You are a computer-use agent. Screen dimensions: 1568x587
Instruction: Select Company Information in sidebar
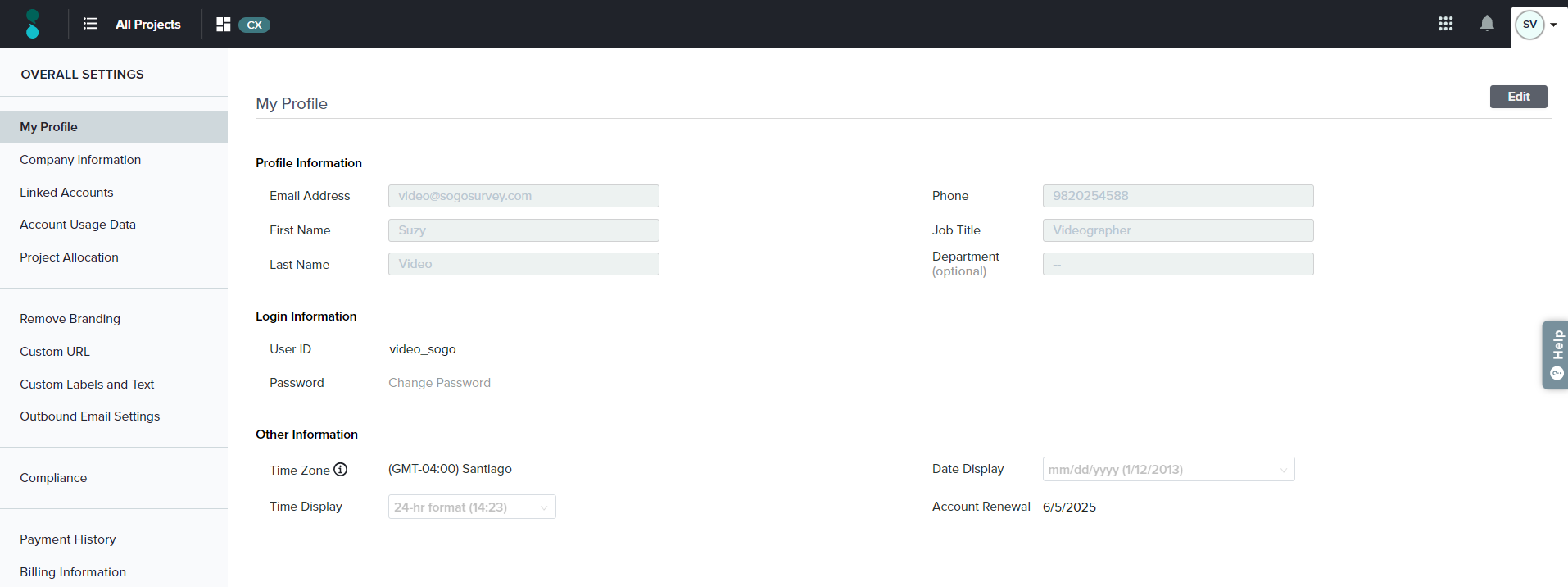tap(80, 160)
